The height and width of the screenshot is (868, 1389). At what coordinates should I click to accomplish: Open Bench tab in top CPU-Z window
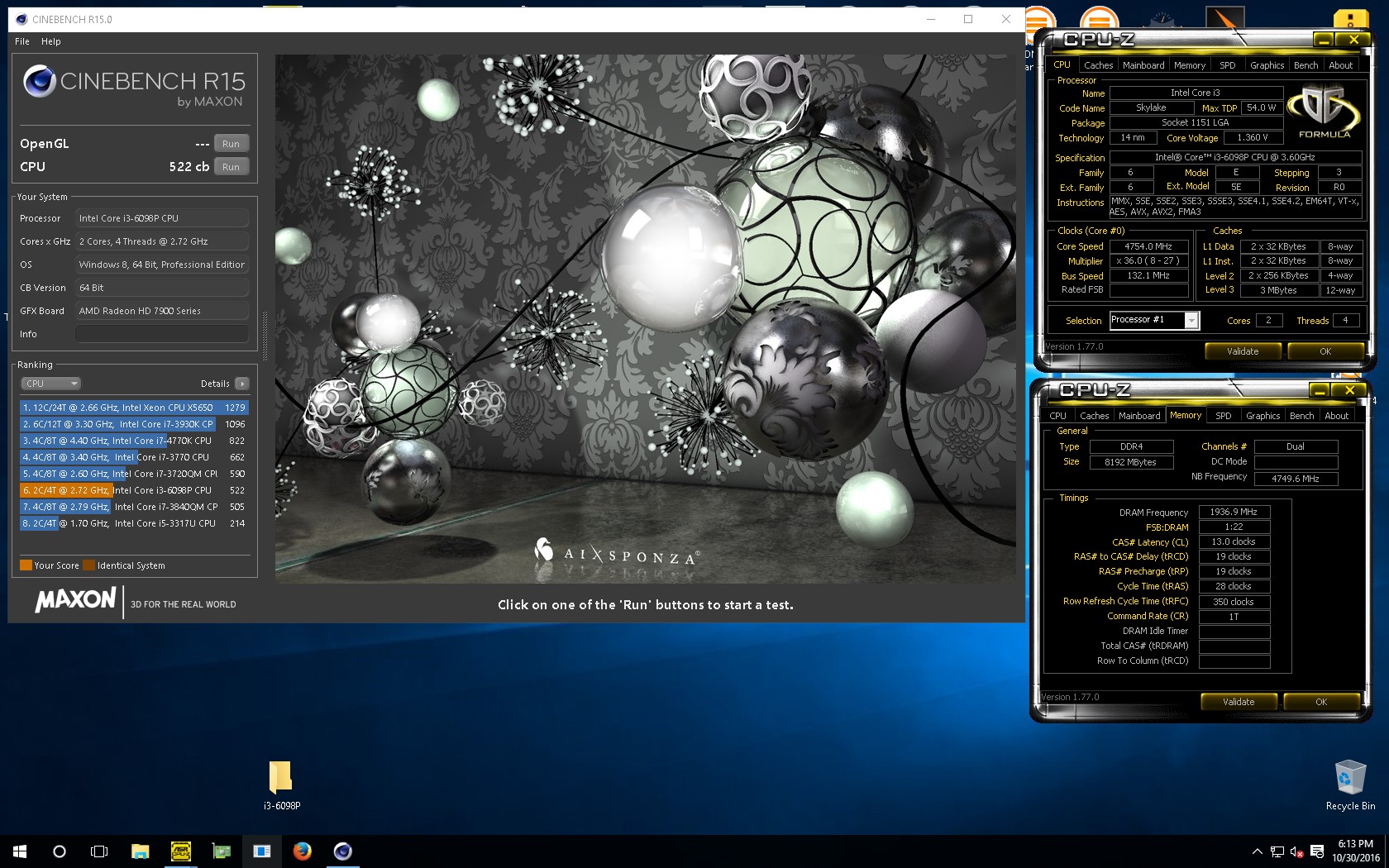pyautogui.click(x=1305, y=65)
